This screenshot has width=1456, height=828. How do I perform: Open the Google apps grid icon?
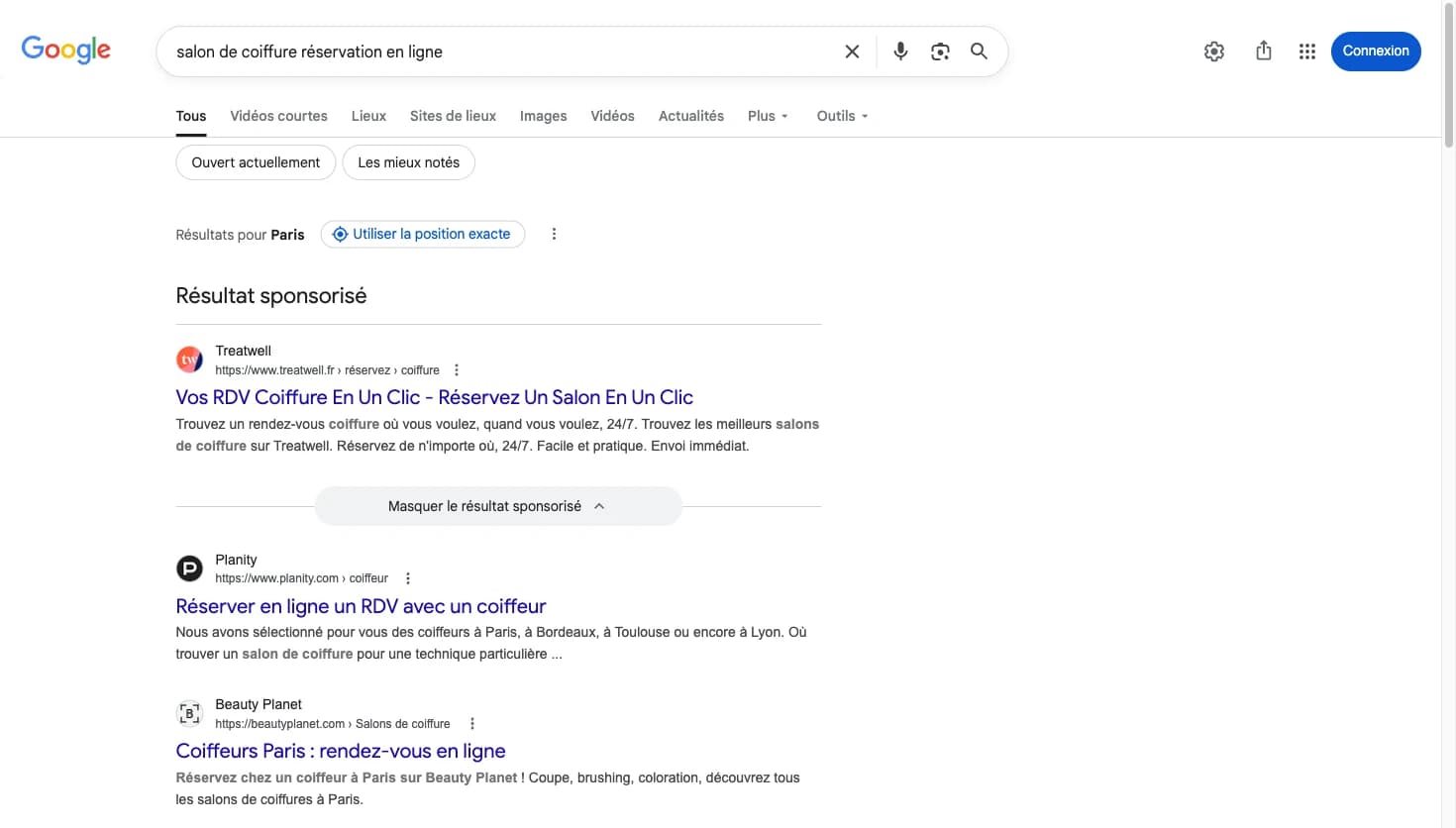[1306, 51]
